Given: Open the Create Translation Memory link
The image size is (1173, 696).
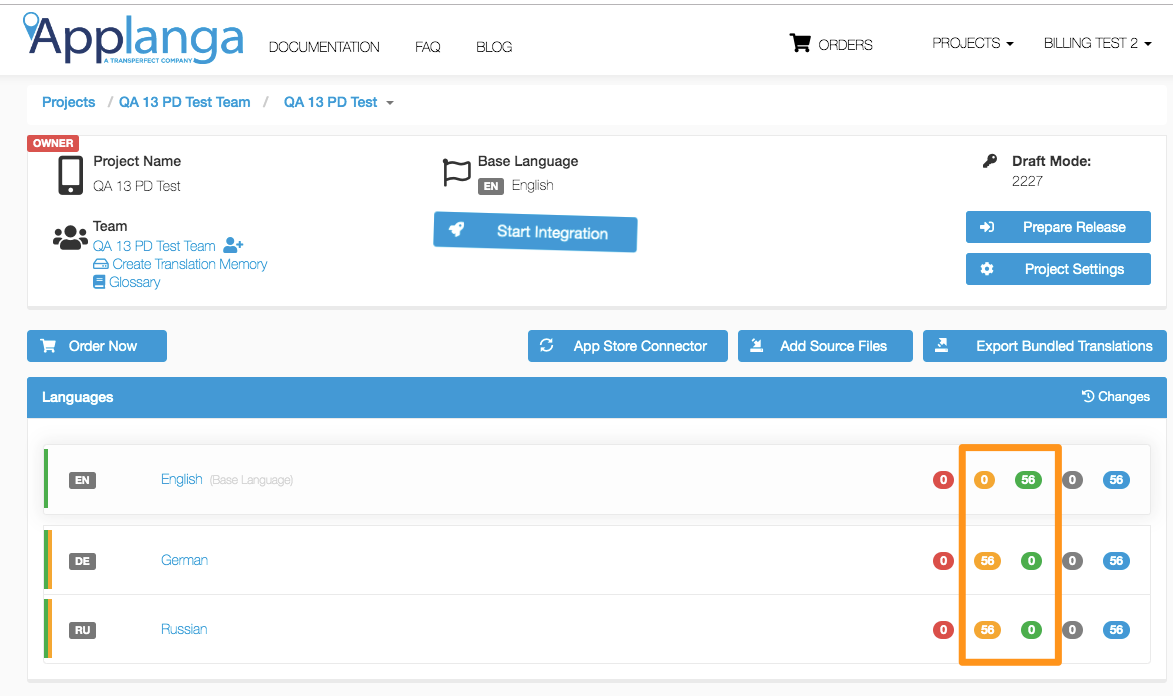Looking at the screenshot, I should pos(189,264).
